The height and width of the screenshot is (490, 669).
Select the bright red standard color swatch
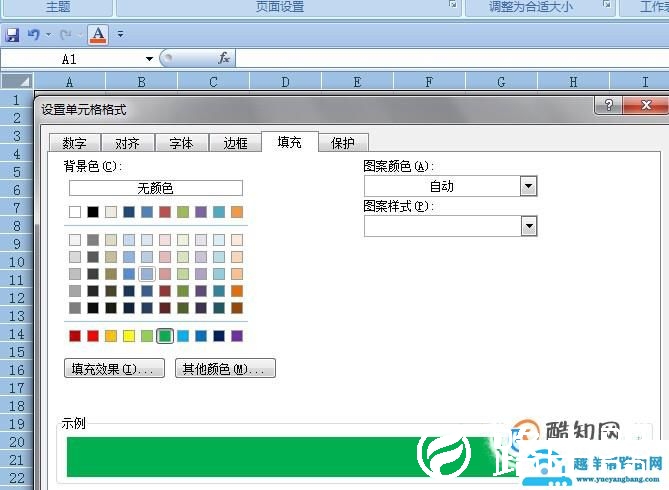[93, 336]
